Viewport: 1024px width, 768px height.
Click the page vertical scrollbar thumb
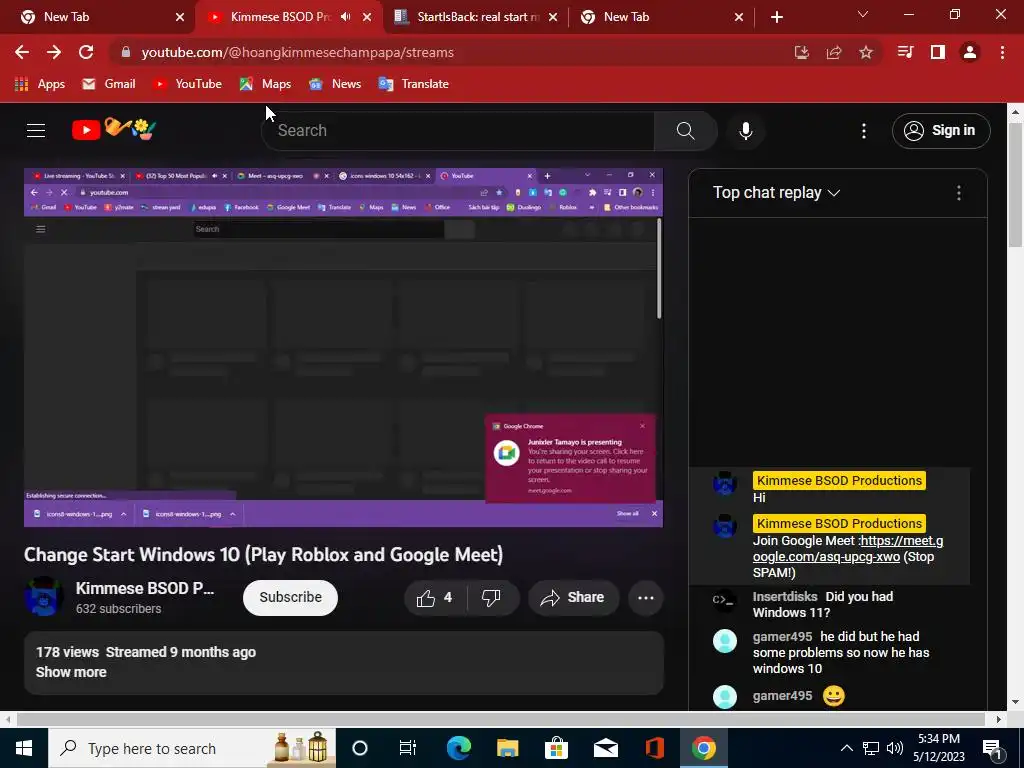coord(1015,184)
